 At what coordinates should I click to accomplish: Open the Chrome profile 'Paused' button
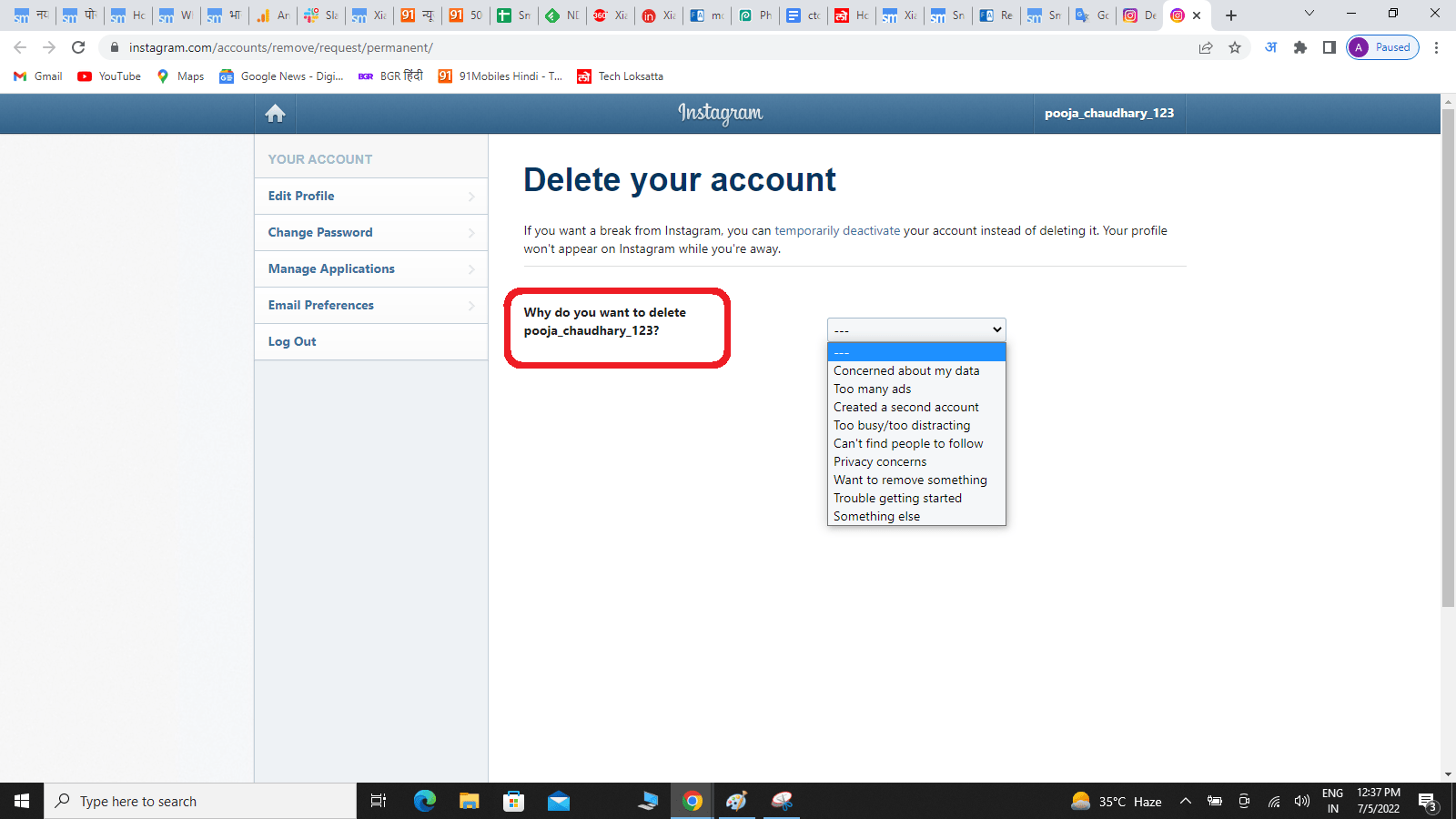click(x=1382, y=47)
